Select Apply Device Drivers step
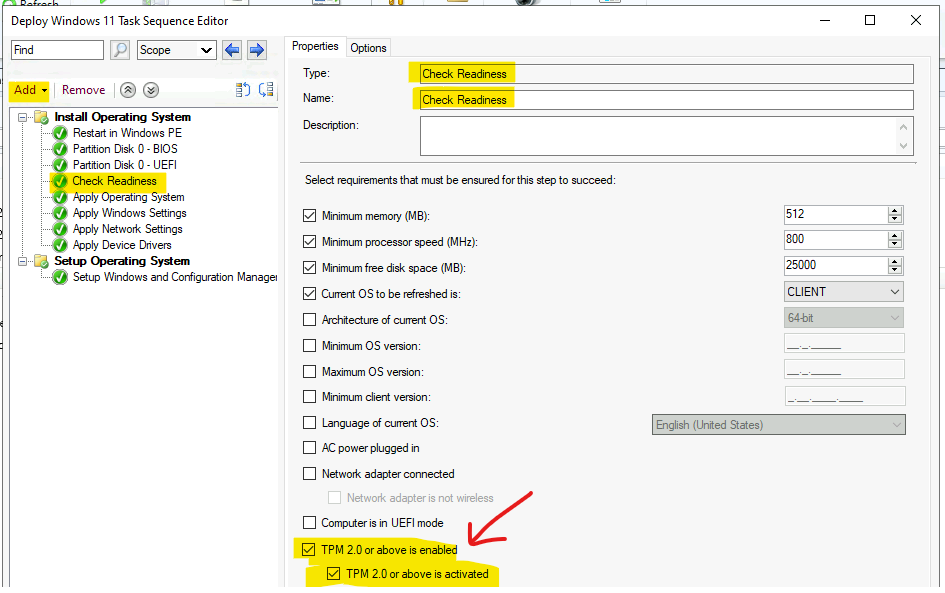The height and width of the screenshot is (593, 945). click(x=122, y=245)
